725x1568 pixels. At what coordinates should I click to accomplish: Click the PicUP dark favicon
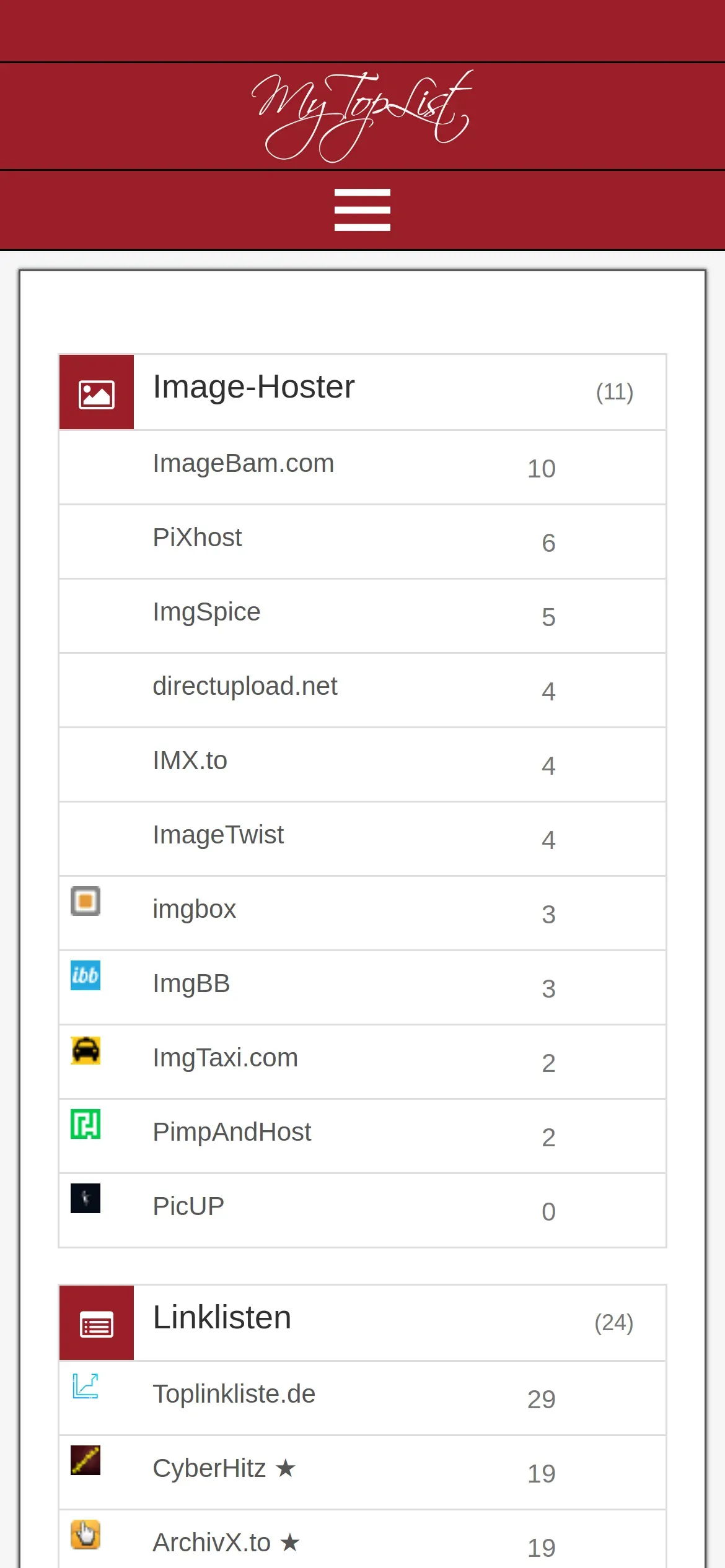(86, 1198)
